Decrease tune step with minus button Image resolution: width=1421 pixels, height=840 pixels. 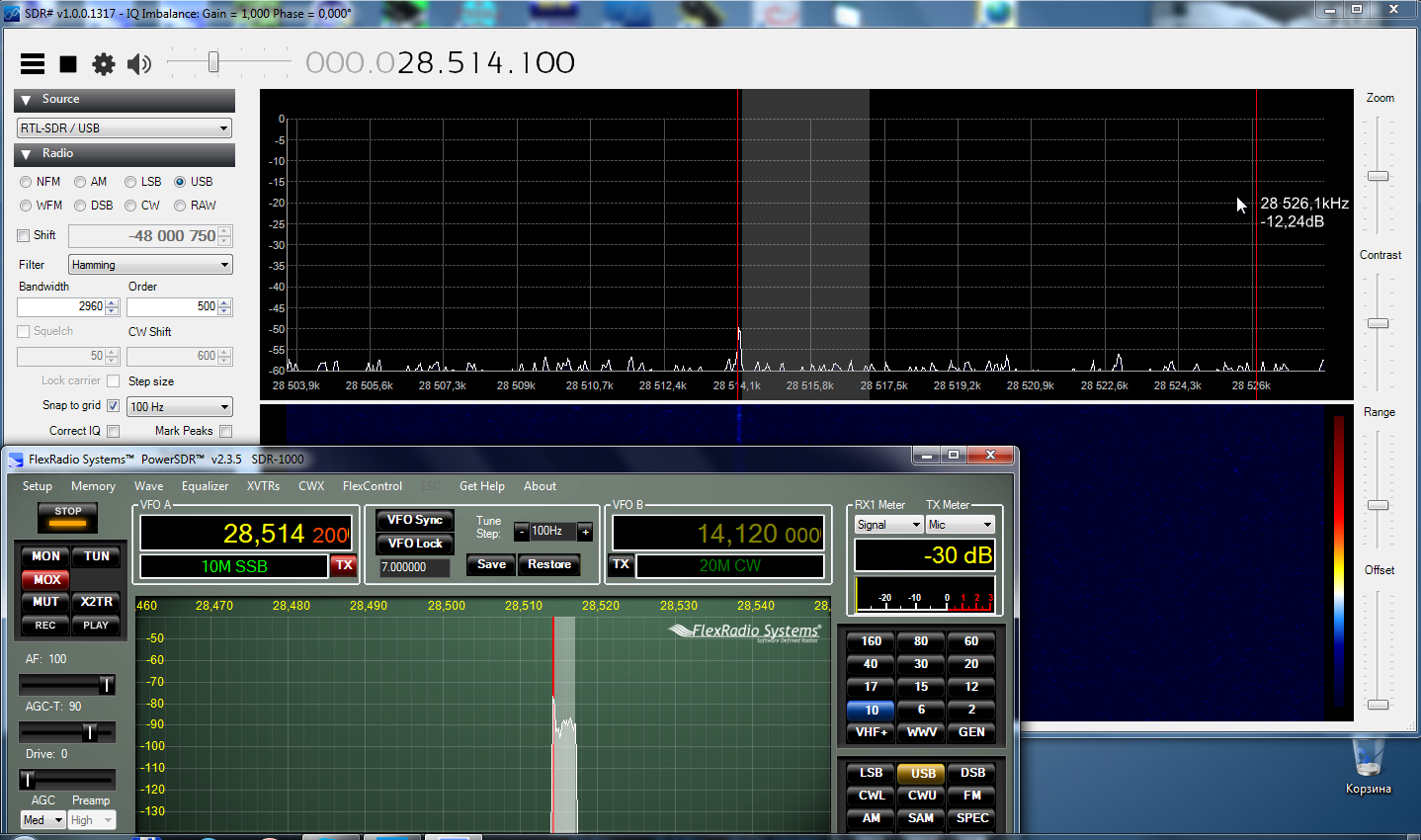tap(522, 532)
